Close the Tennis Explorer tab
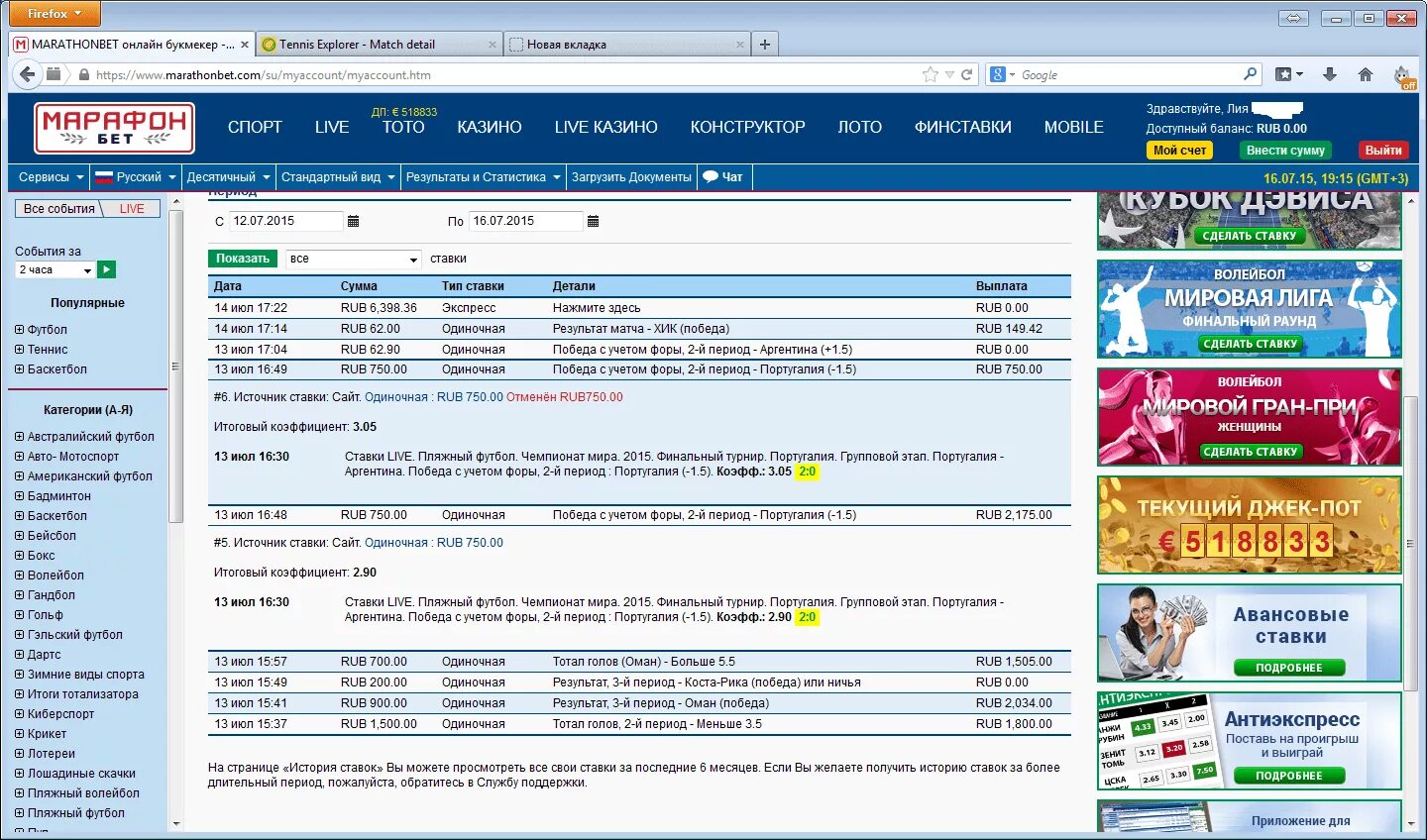 (x=493, y=45)
